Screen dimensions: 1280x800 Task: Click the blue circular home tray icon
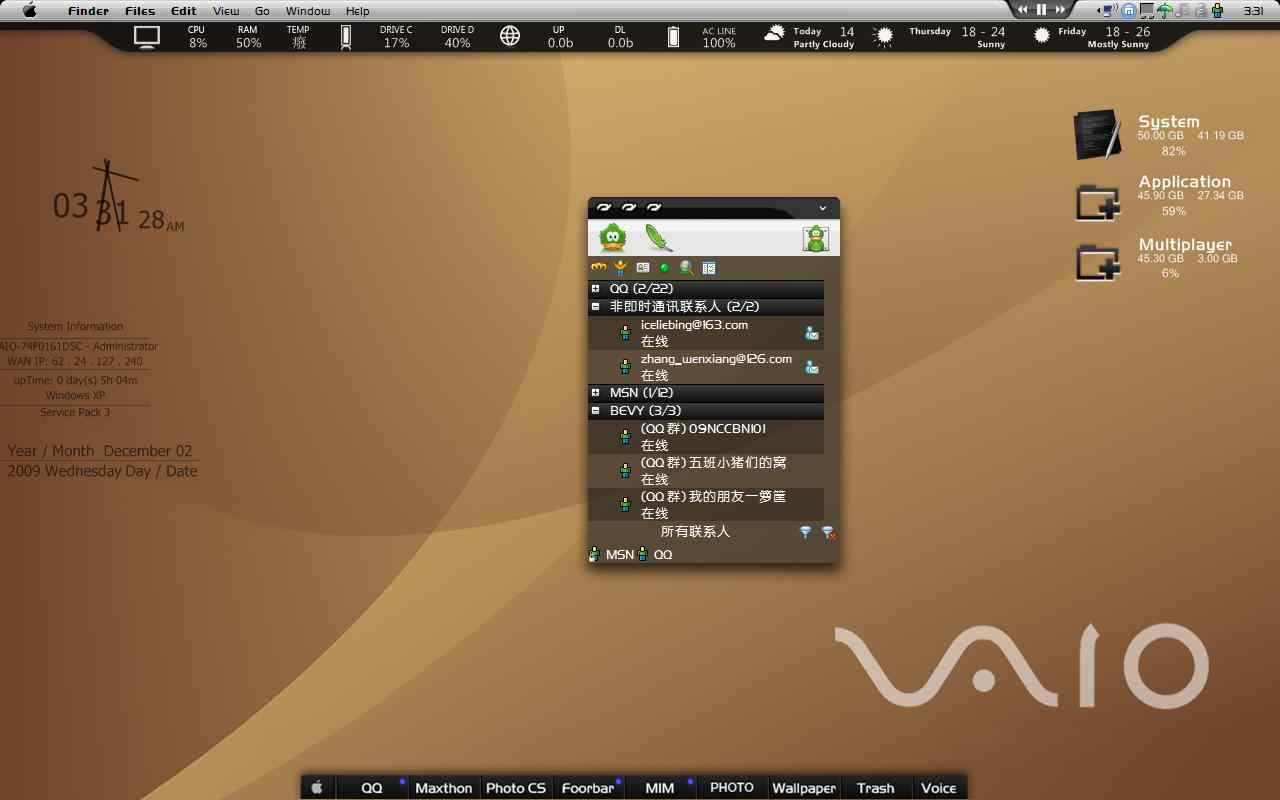[1129, 11]
